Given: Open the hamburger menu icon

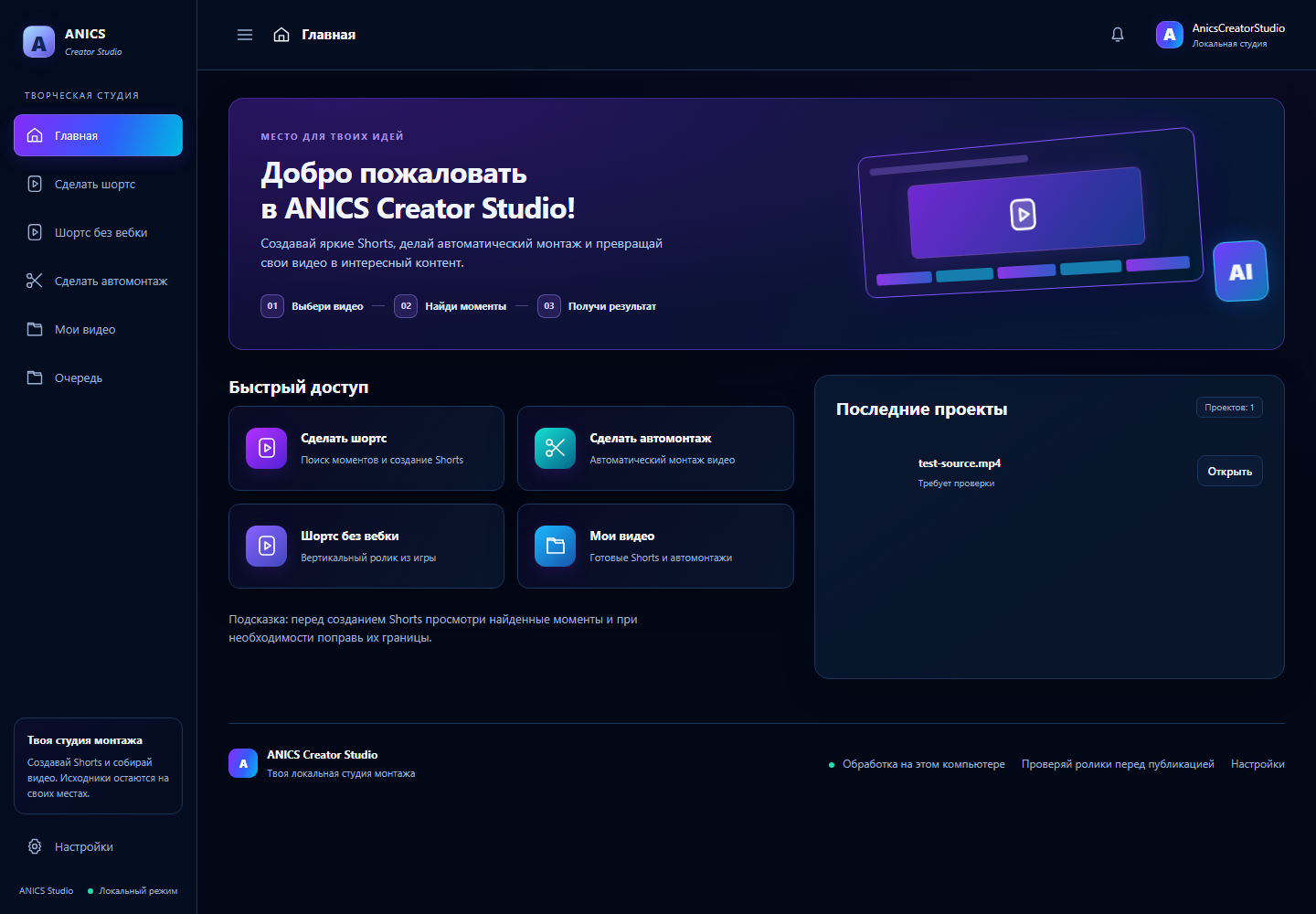Looking at the screenshot, I should (245, 35).
